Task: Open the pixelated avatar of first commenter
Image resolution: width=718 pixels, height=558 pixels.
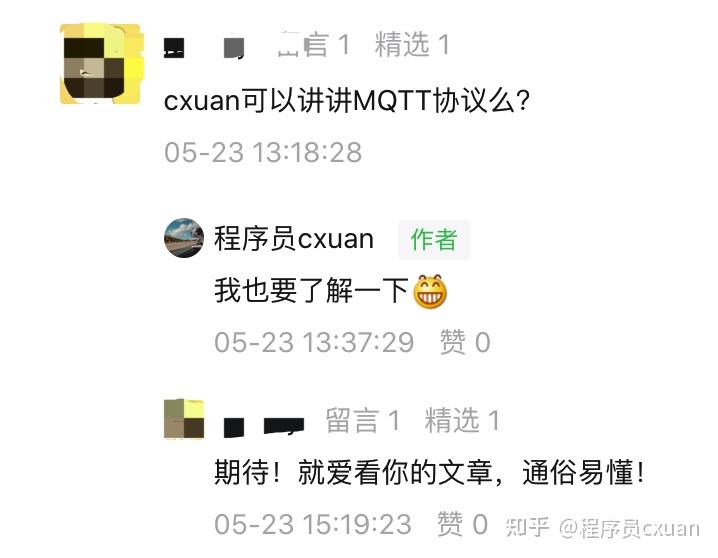Action: click(101, 63)
